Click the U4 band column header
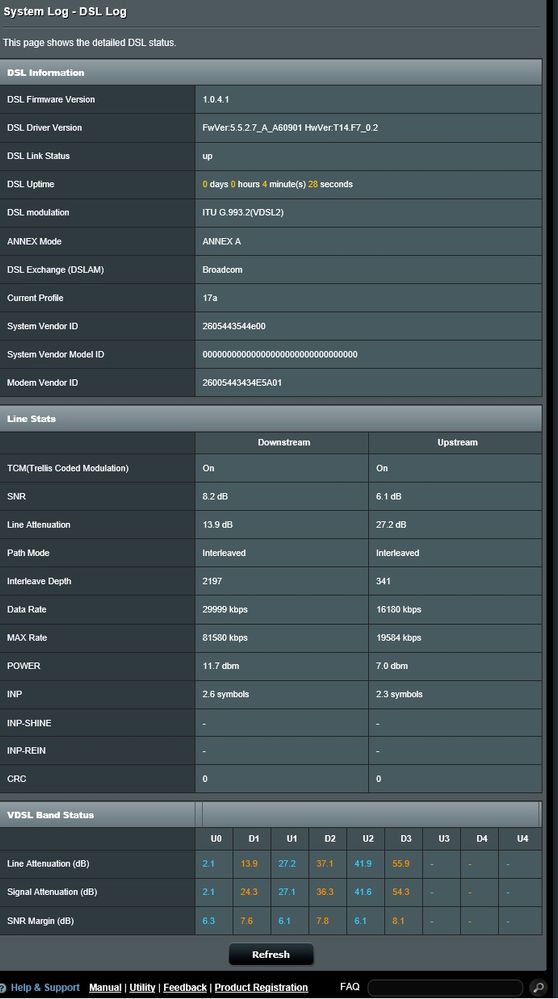558x999 pixels. coord(522,838)
